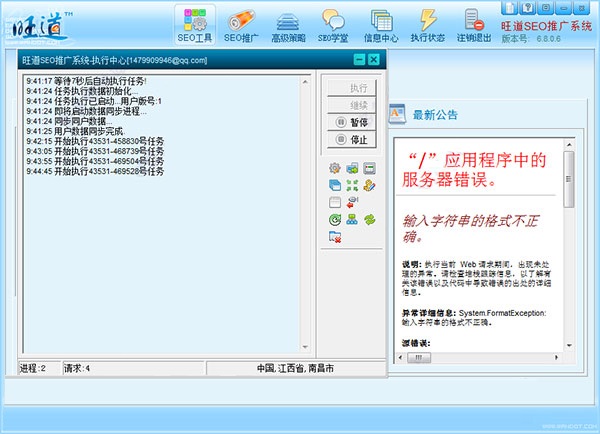Click the 最新公告 announcement icon
Image resolution: width=600 pixels, height=434 pixels.
pyautogui.click(x=397, y=114)
